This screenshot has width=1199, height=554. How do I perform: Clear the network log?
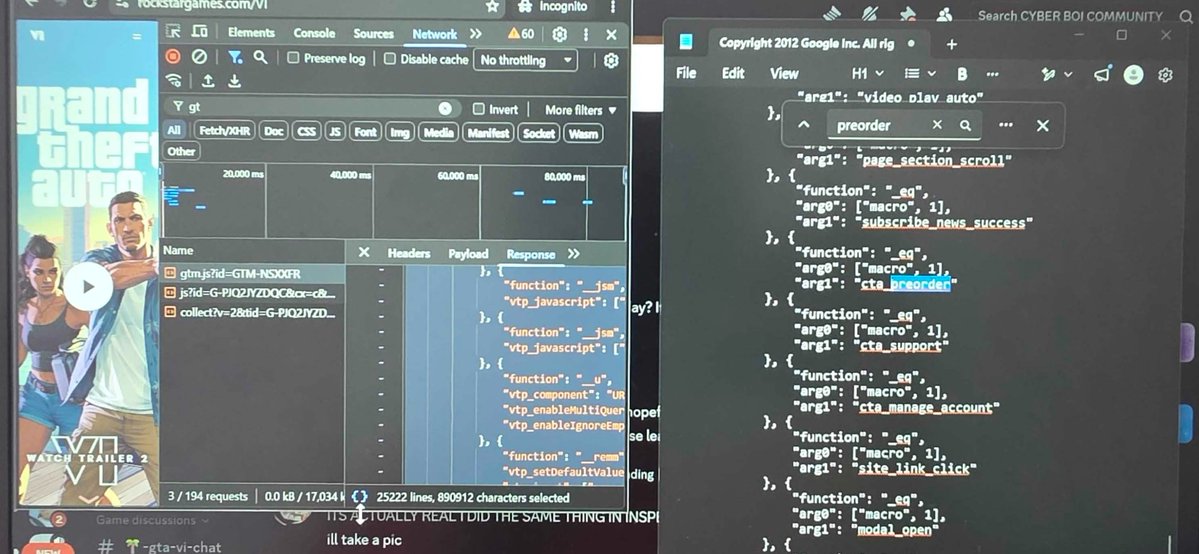pyautogui.click(x=199, y=57)
